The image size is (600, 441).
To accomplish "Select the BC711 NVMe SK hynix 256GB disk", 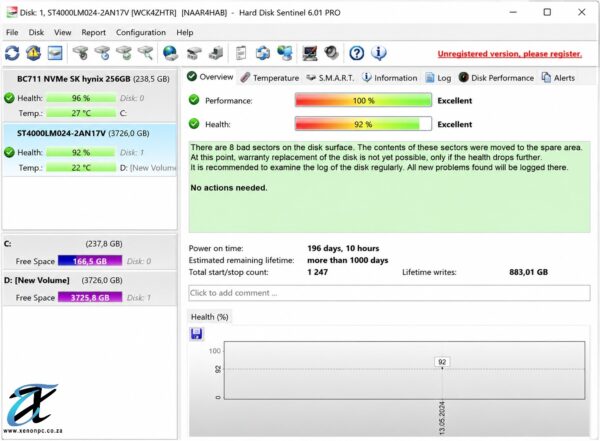I will (x=90, y=96).
